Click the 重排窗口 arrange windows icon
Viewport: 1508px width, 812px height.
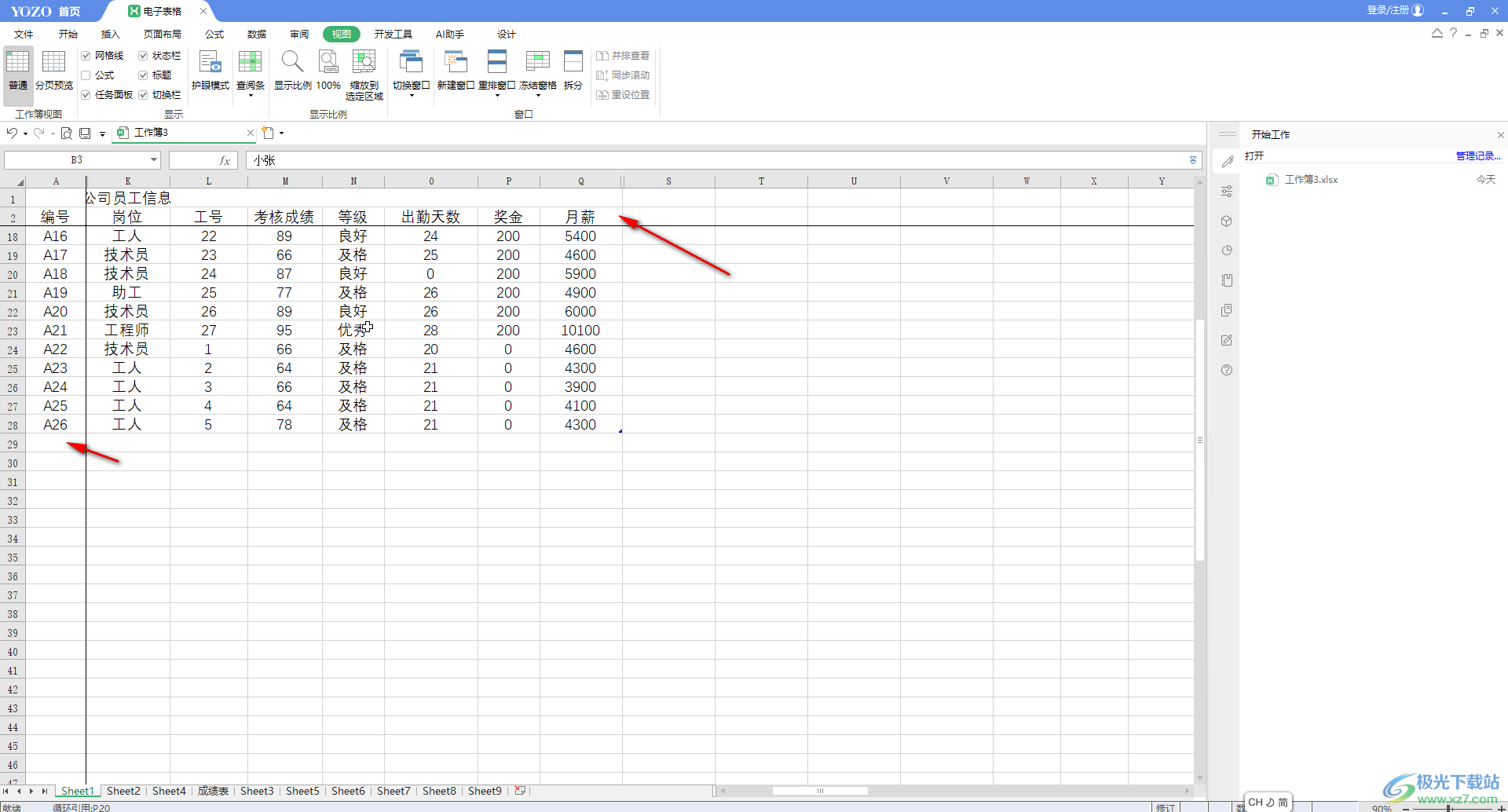496,62
